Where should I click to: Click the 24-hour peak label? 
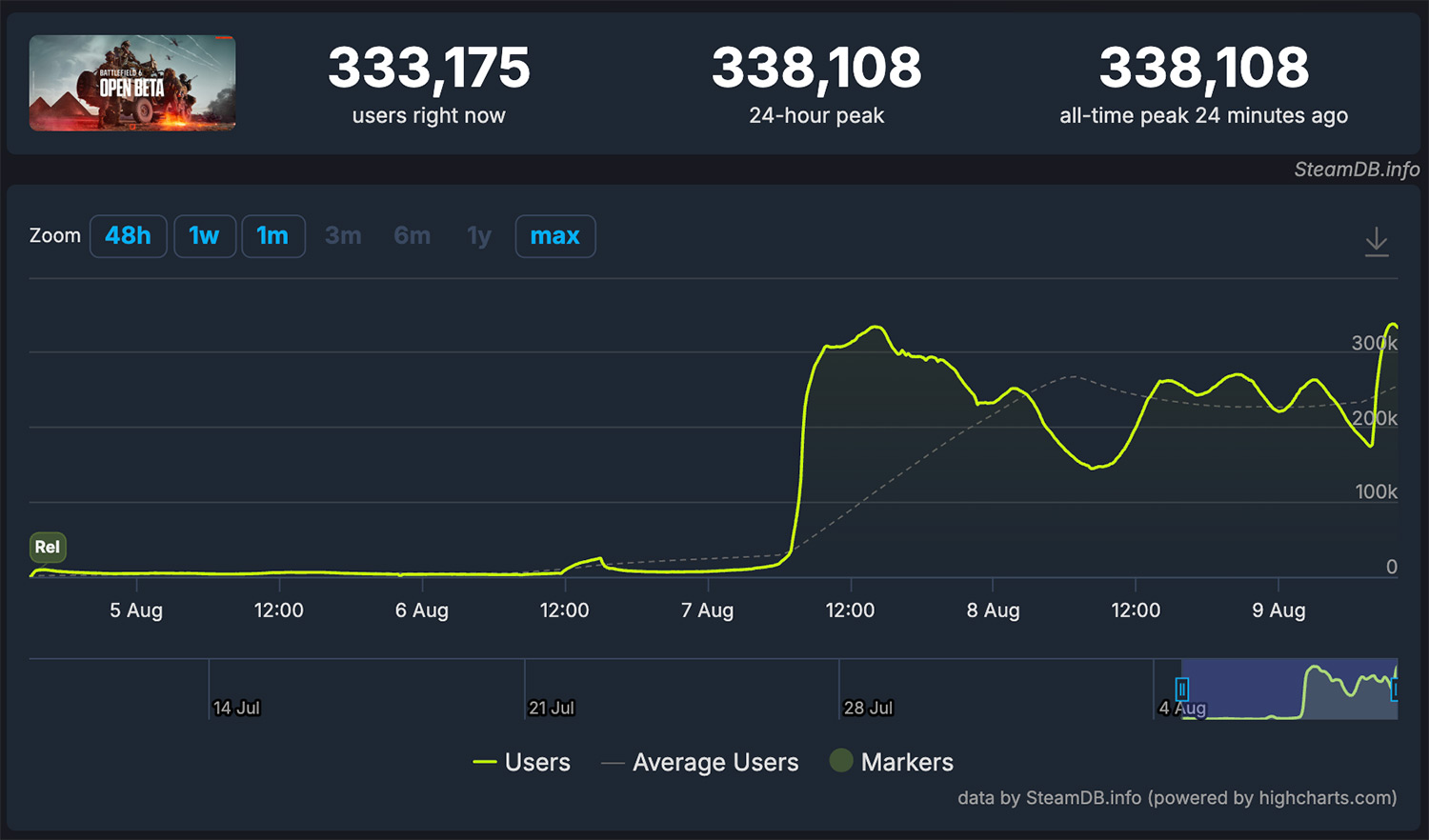(x=816, y=116)
